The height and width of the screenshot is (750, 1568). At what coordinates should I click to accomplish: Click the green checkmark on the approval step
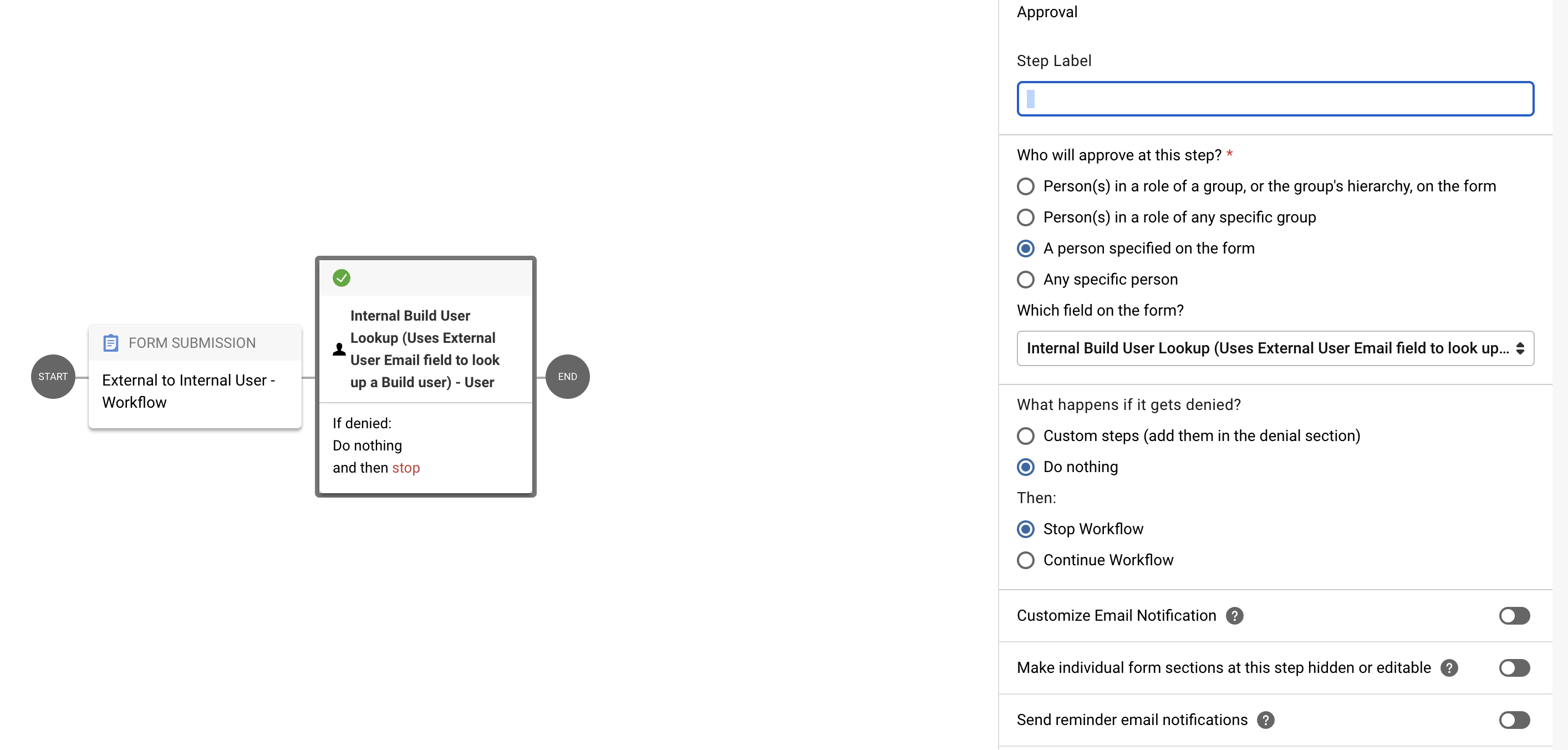pyautogui.click(x=342, y=278)
